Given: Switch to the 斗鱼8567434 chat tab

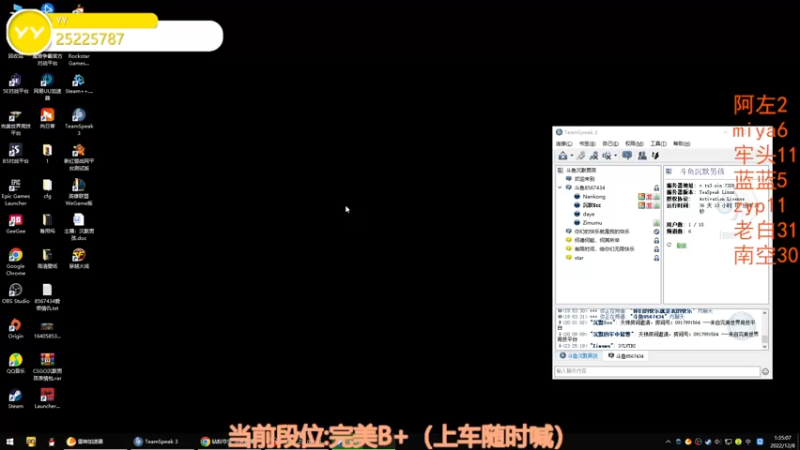Looking at the screenshot, I should [626, 356].
